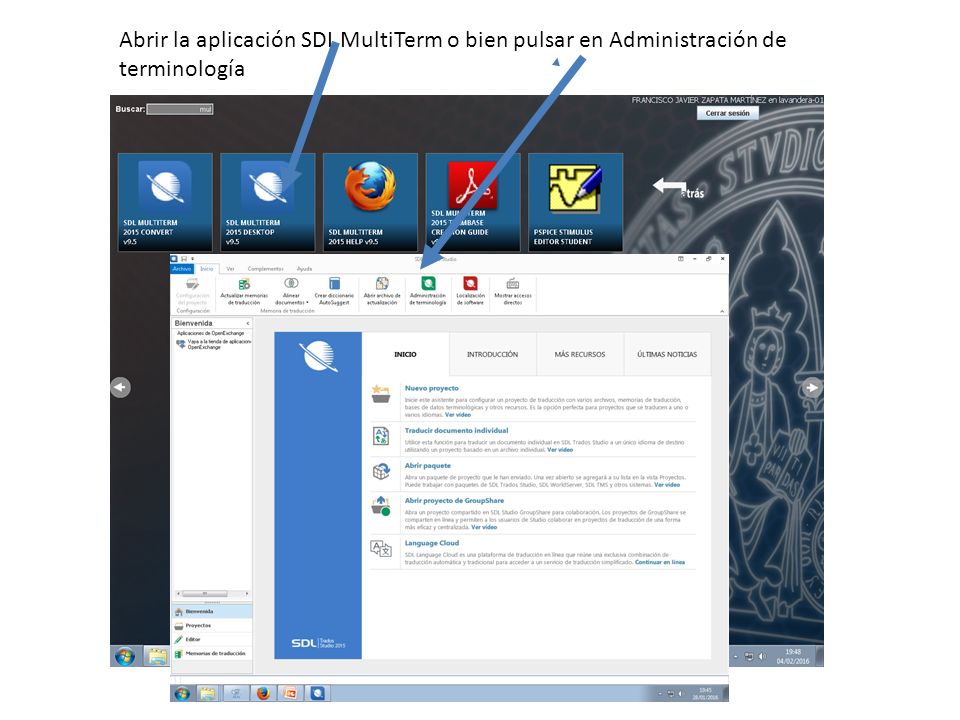
Task: Select the ÚLTIMAS NOTICIAS tab
Action: pyautogui.click(x=667, y=354)
